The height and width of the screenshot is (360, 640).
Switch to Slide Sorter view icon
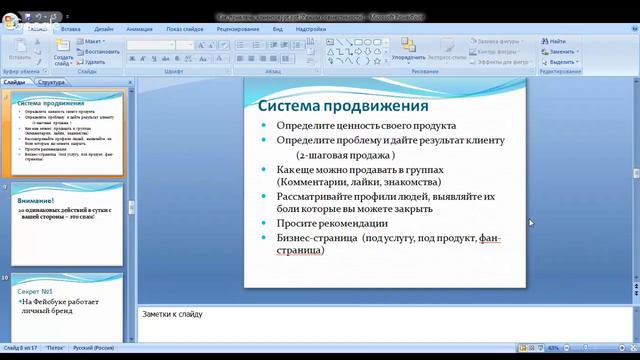531,348
